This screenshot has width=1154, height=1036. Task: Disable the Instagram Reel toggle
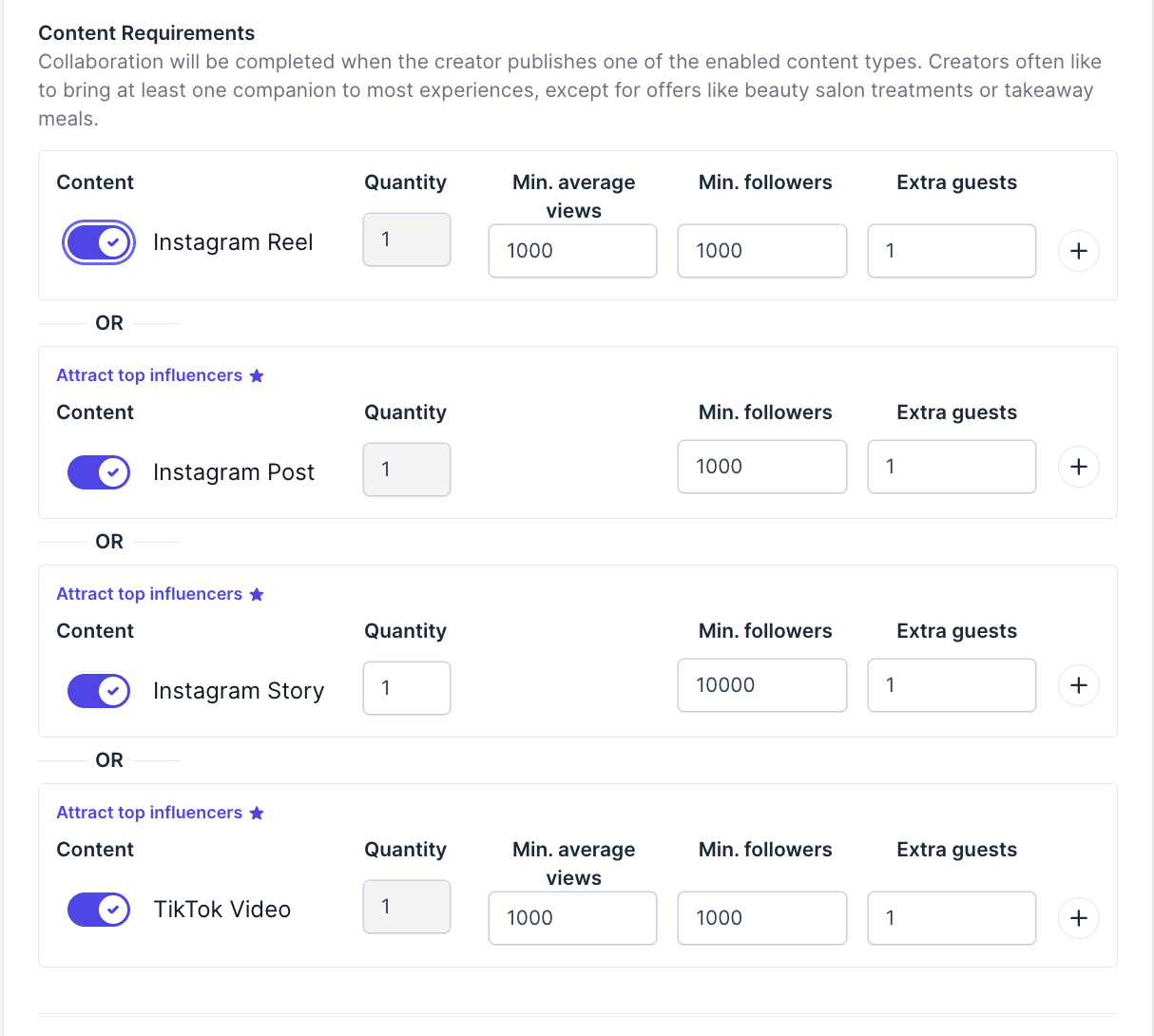click(x=99, y=242)
